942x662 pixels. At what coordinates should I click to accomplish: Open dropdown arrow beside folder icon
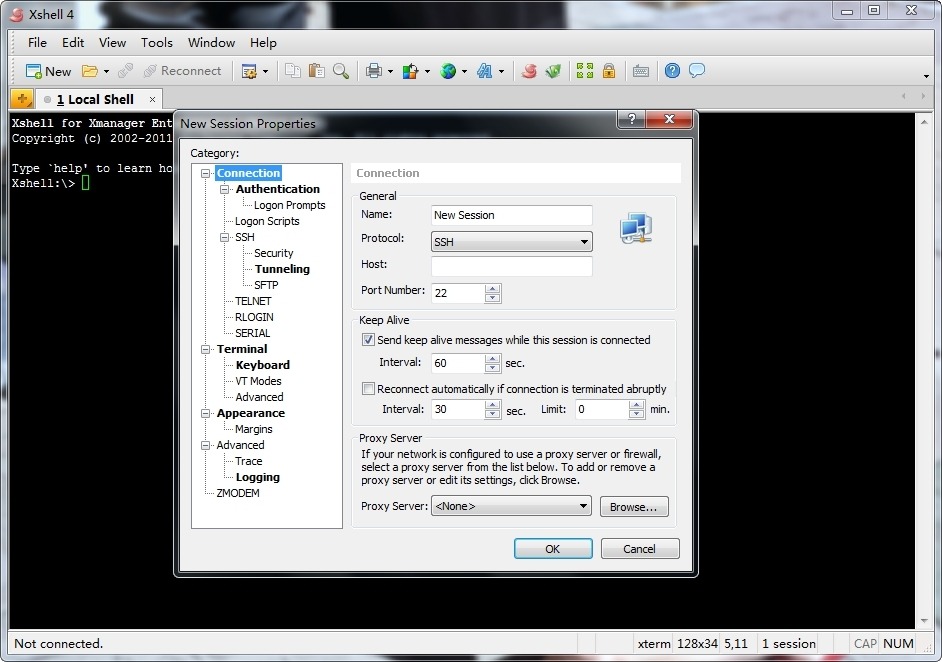coord(106,71)
